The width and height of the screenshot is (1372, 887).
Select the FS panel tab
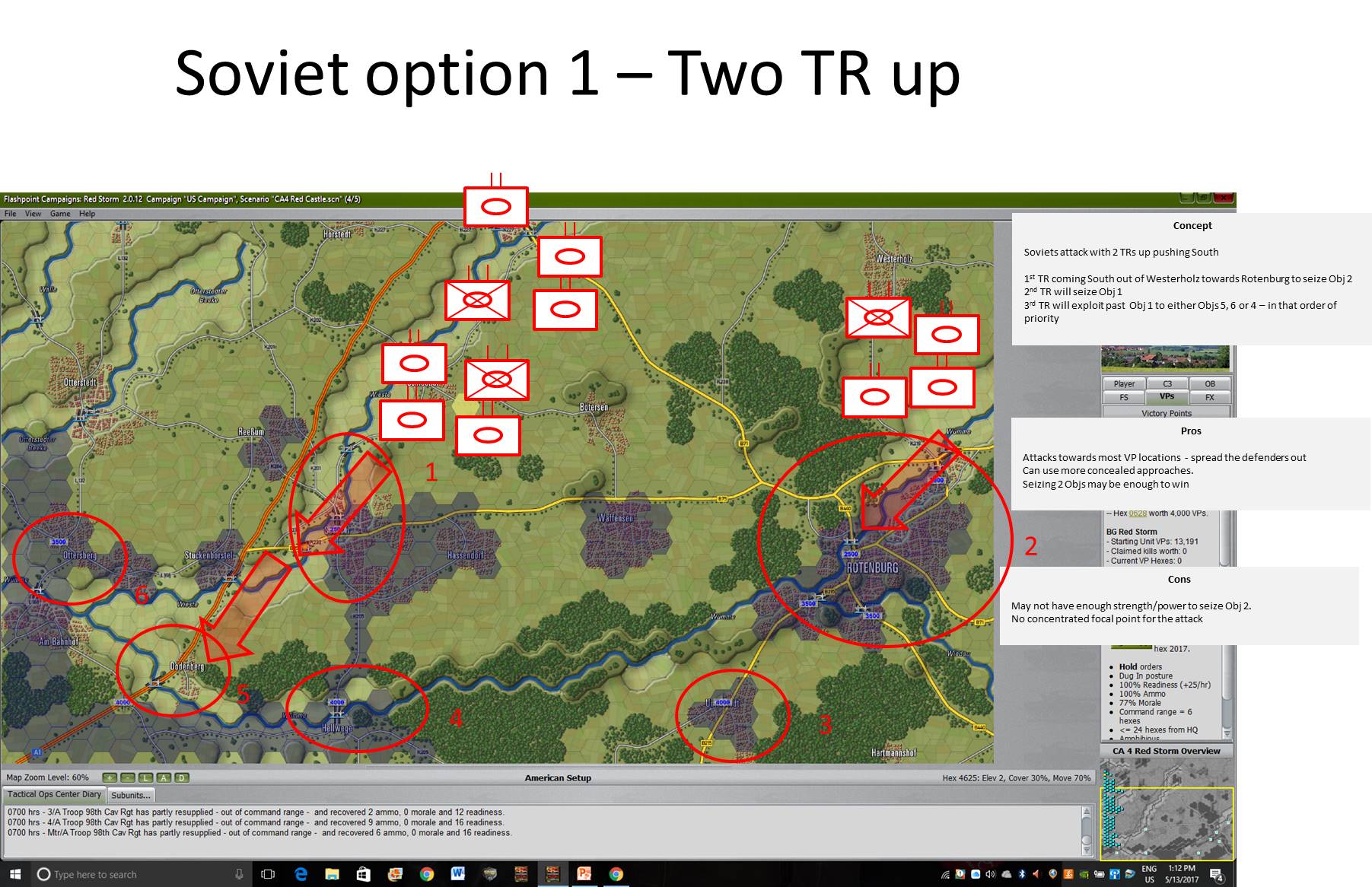coord(1124,397)
